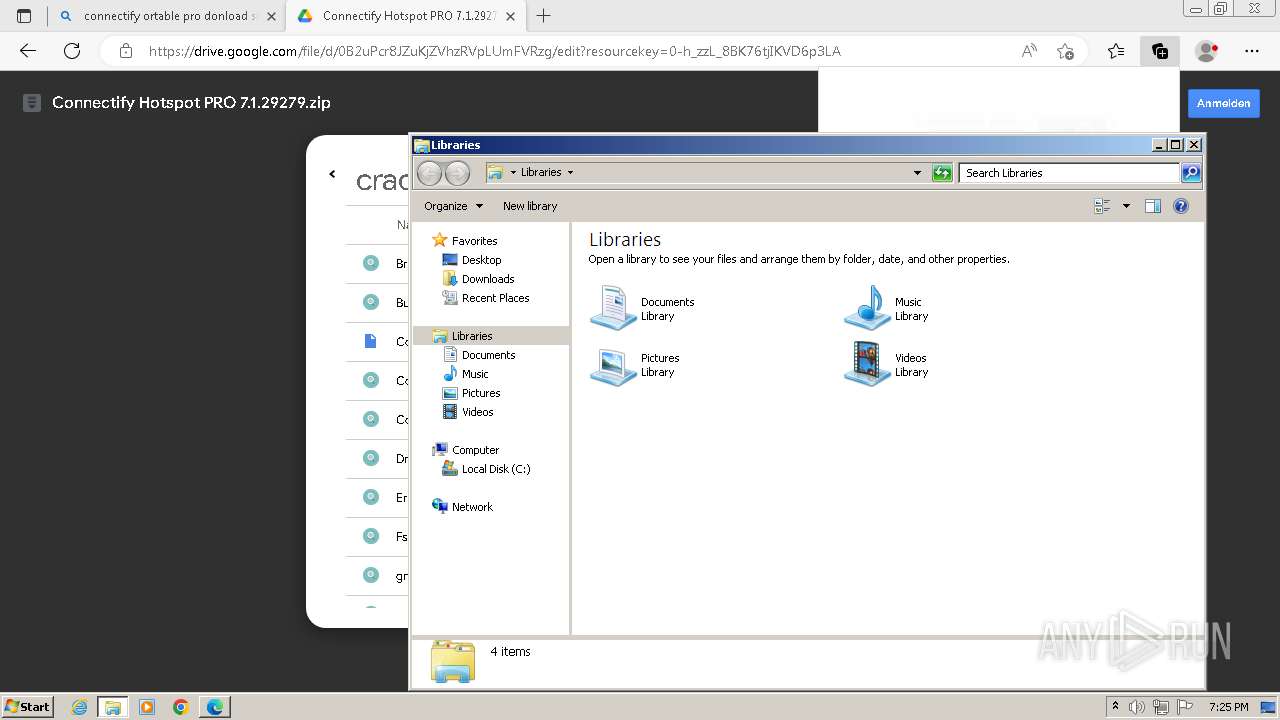This screenshot has height=720, width=1280.
Task: Open Edge Favorites list icon
Action: click(x=1116, y=51)
